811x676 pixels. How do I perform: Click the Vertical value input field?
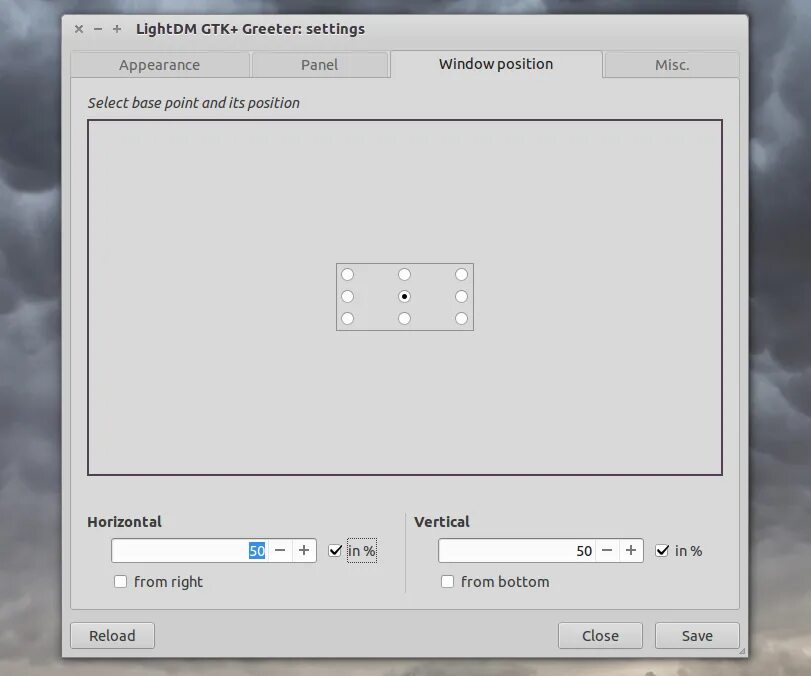[x=517, y=550]
